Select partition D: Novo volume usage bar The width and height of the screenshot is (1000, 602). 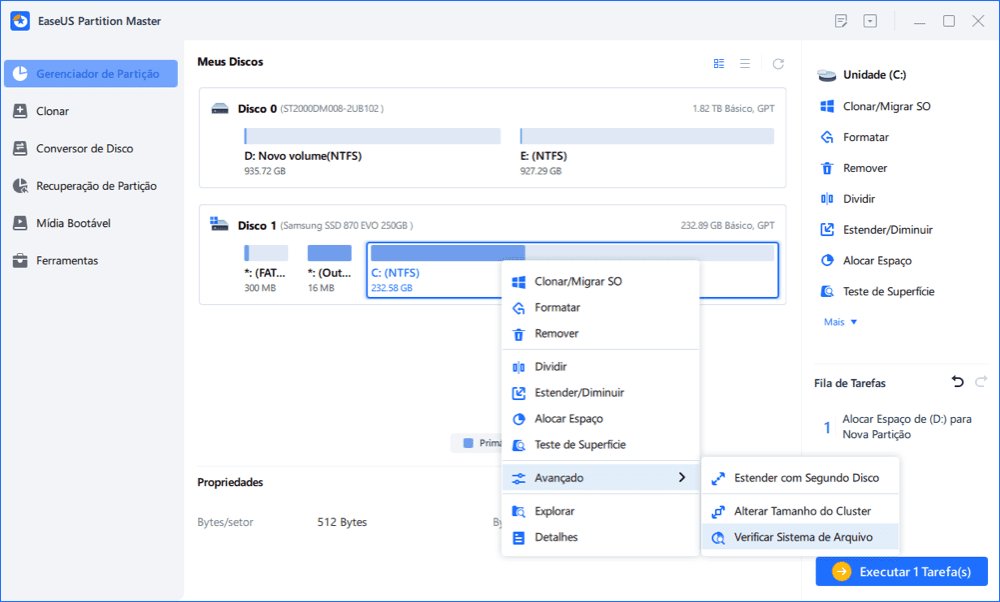coord(372,136)
